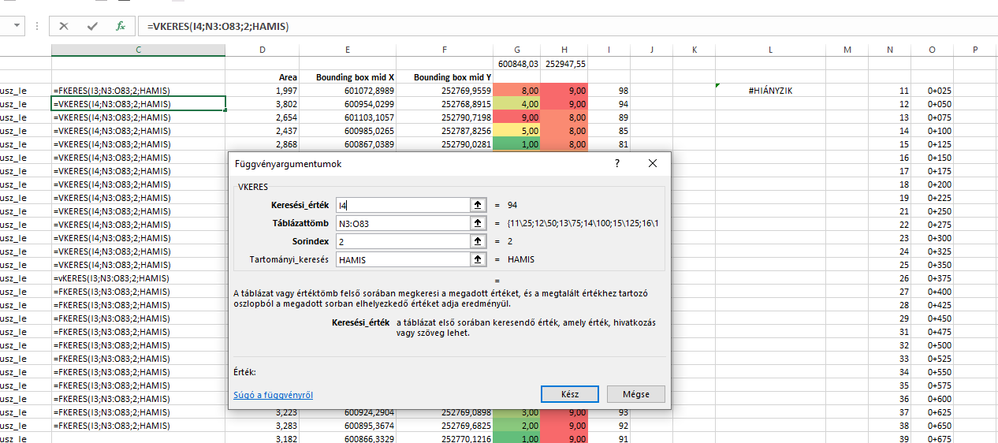Select the #HIÁNYZIK error cell
The height and width of the screenshot is (443, 998).
(771, 90)
